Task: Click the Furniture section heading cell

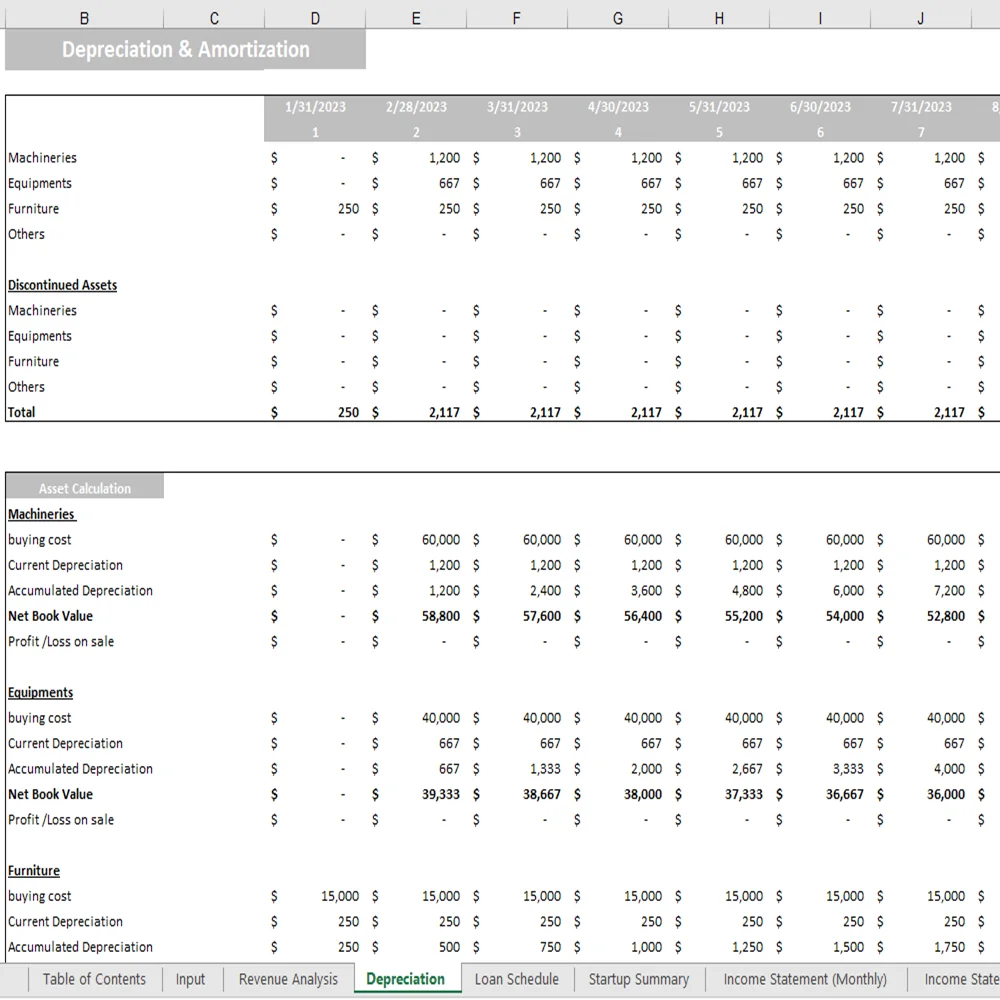Action: point(34,870)
